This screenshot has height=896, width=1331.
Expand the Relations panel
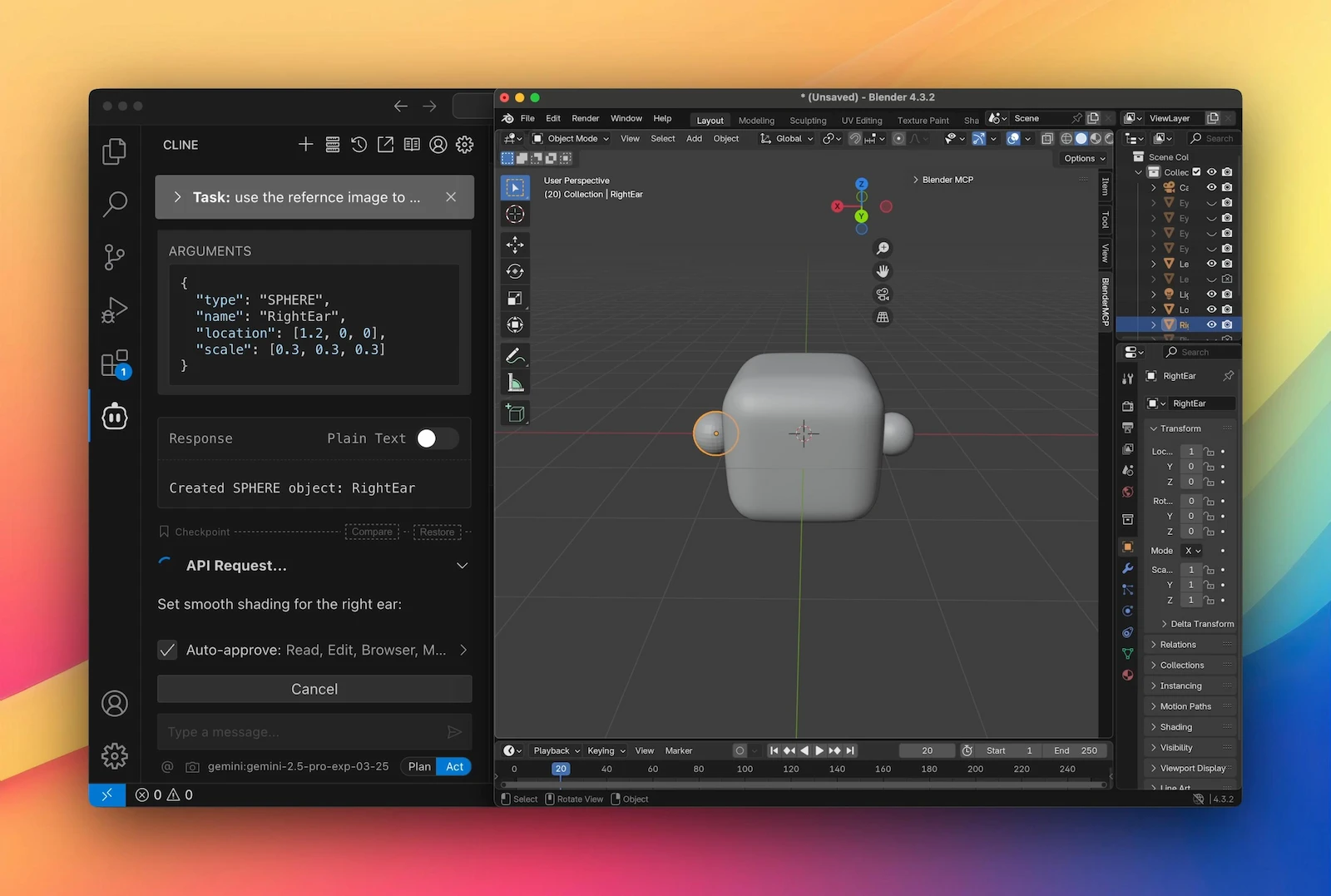tap(1191, 645)
